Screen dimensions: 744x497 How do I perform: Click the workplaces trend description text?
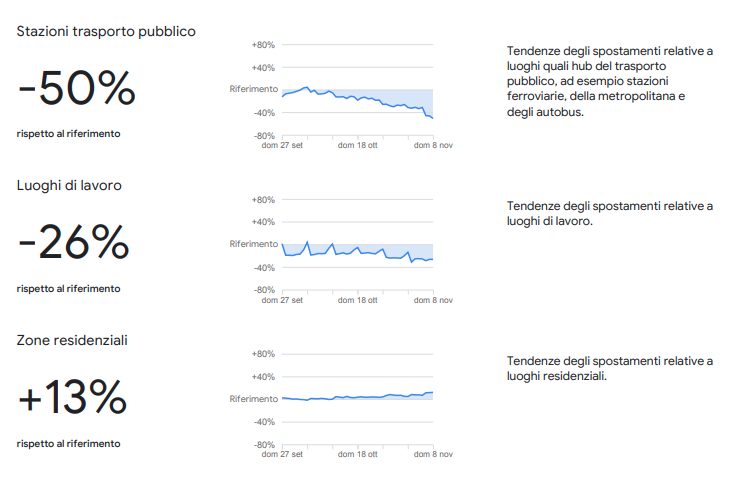pyautogui.click(x=610, y=213)
